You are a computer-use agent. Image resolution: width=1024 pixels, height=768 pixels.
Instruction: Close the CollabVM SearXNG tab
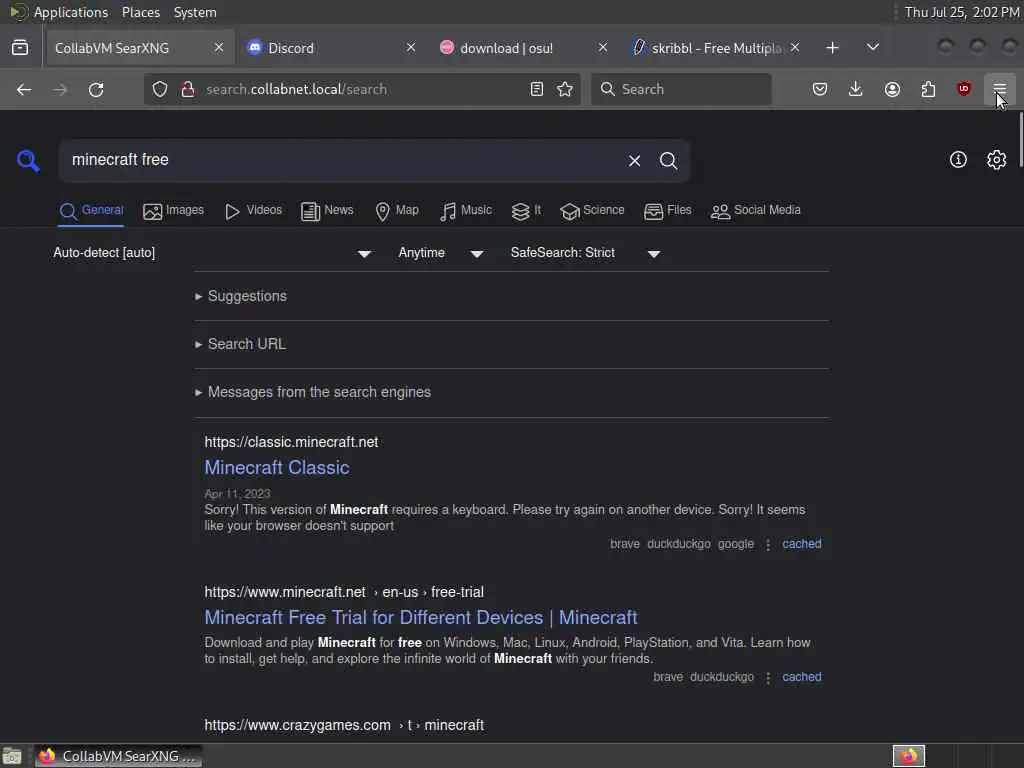pos(219,48)
